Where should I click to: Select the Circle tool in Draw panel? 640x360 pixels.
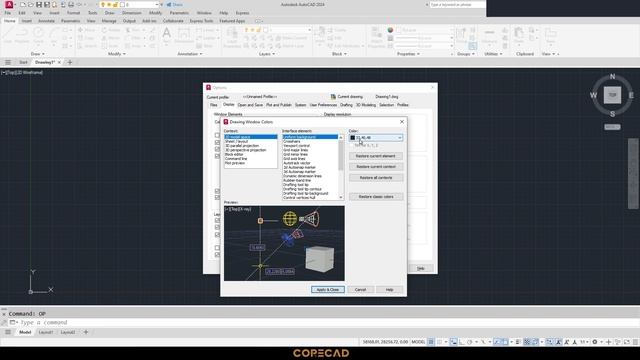coord(38,35)
